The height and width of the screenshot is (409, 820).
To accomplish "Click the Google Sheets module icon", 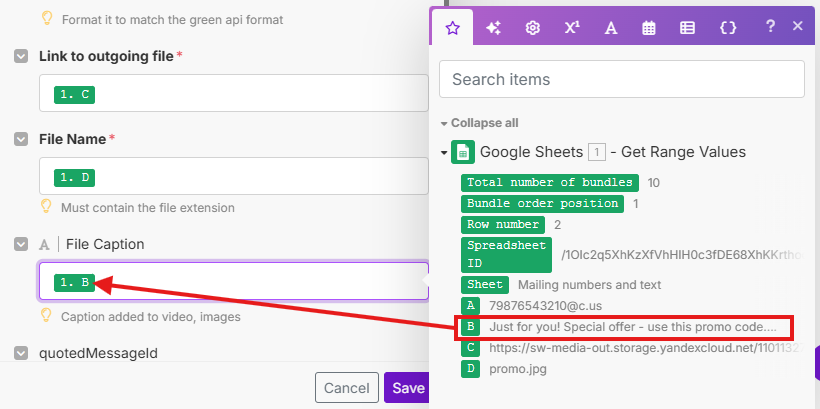I will coord(462,152).
